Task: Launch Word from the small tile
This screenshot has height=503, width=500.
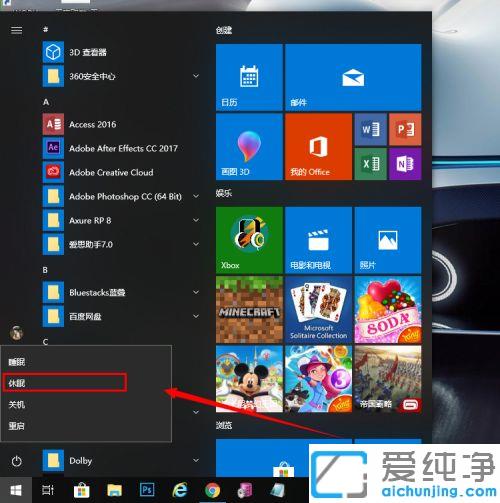Action: (x=371, y=129)
